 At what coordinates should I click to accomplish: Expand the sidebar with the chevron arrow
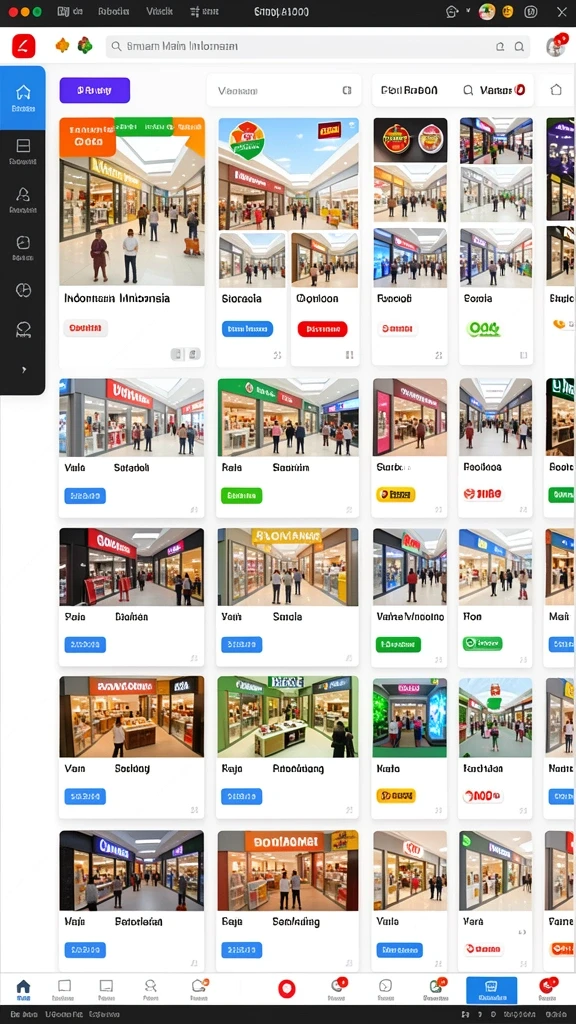coord(24,370)
